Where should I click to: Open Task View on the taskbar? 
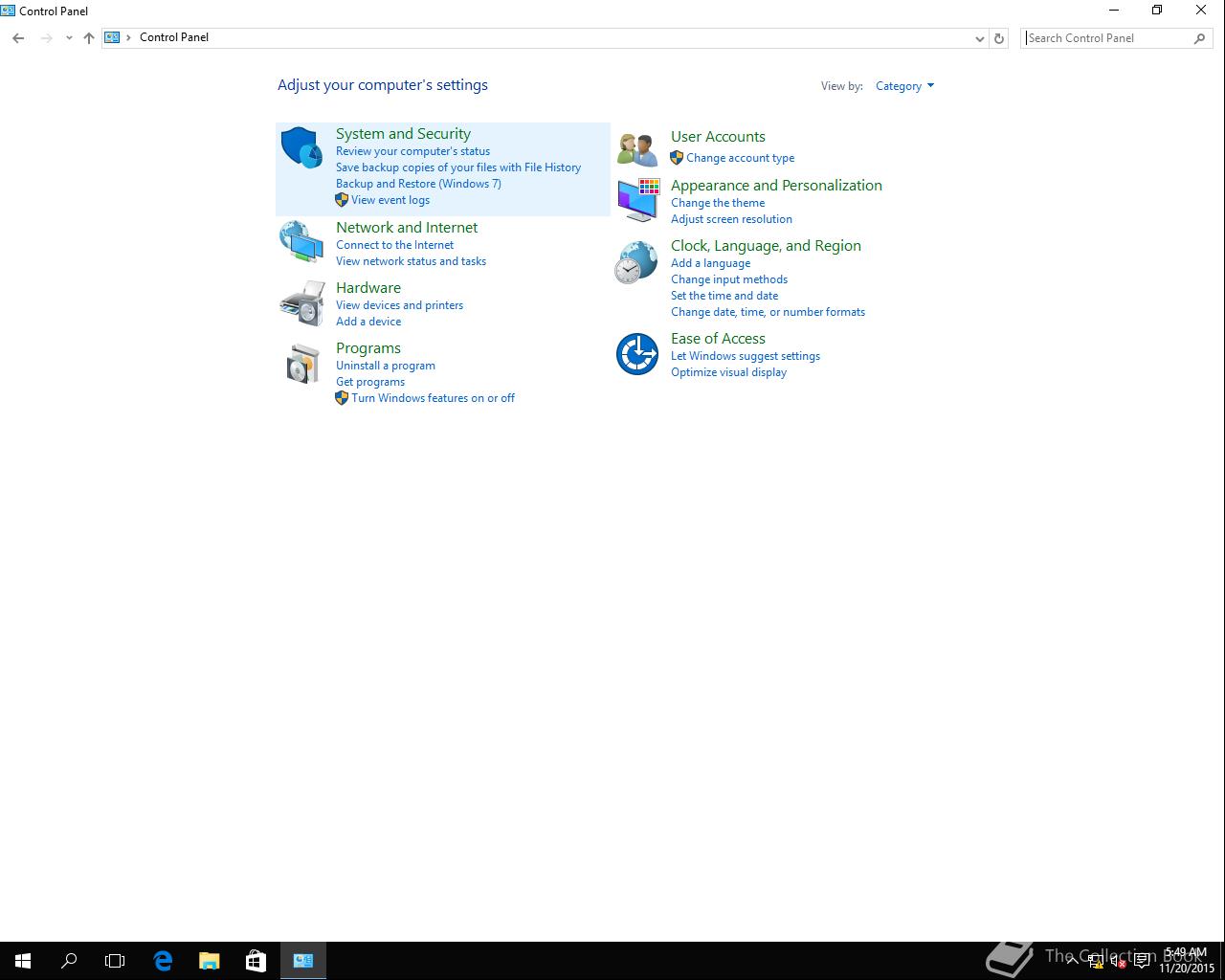coord(115,961)
